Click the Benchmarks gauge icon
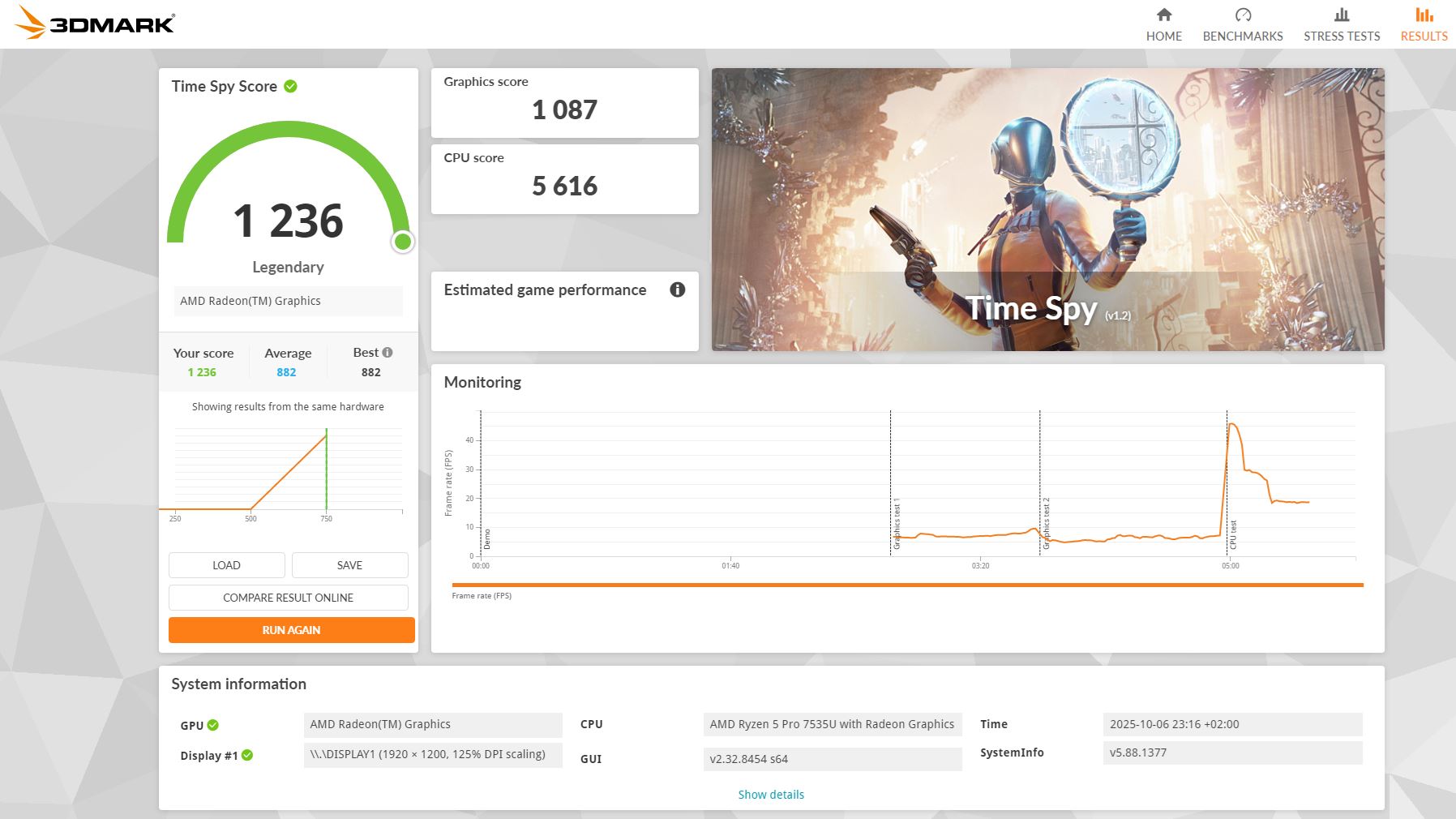Screen dimensions: 1456x819 pos(1242,15)
